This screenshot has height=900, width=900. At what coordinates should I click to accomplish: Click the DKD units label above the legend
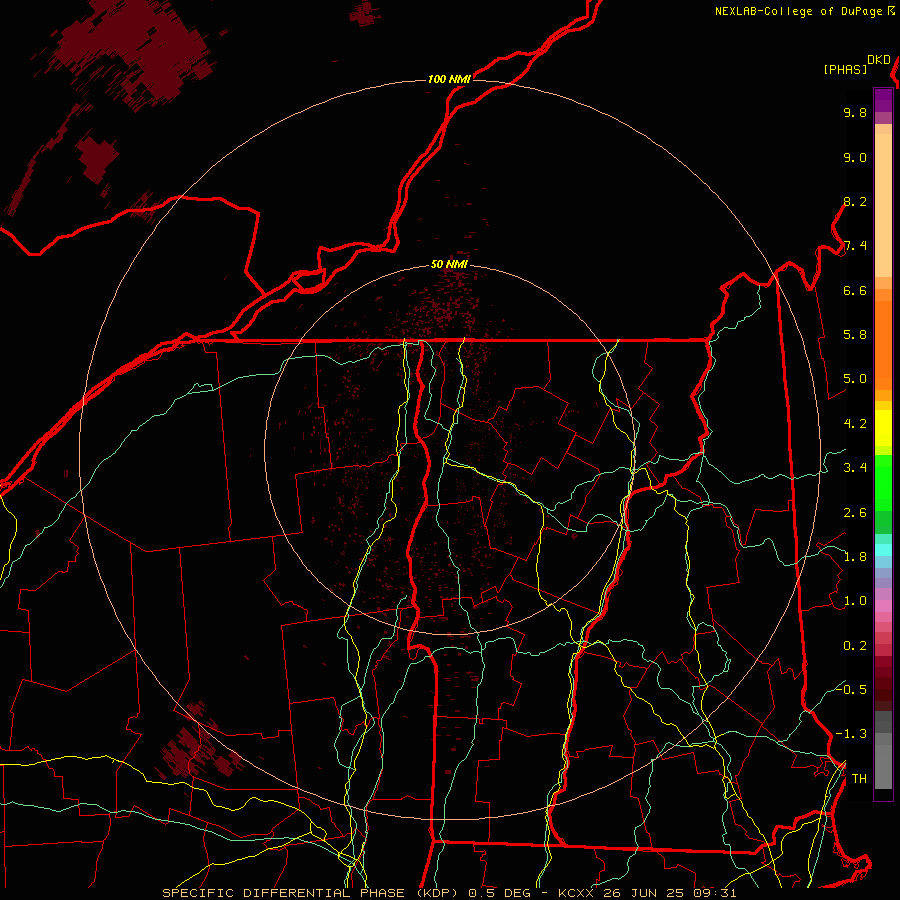point(879,60)
